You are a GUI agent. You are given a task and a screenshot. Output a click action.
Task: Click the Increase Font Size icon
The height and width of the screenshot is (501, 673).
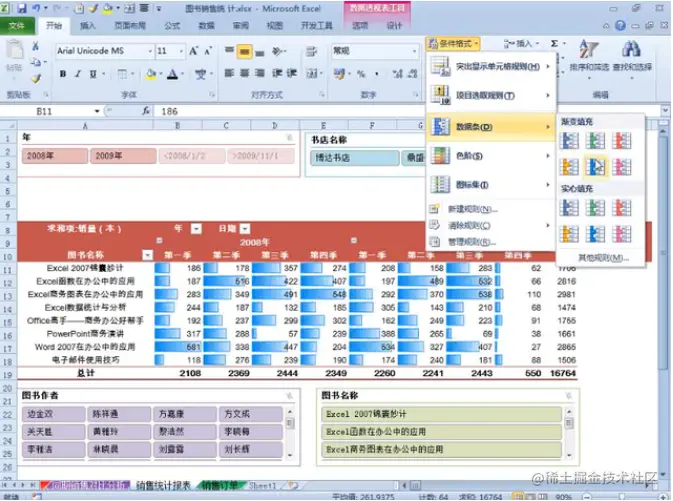[194, 51]
